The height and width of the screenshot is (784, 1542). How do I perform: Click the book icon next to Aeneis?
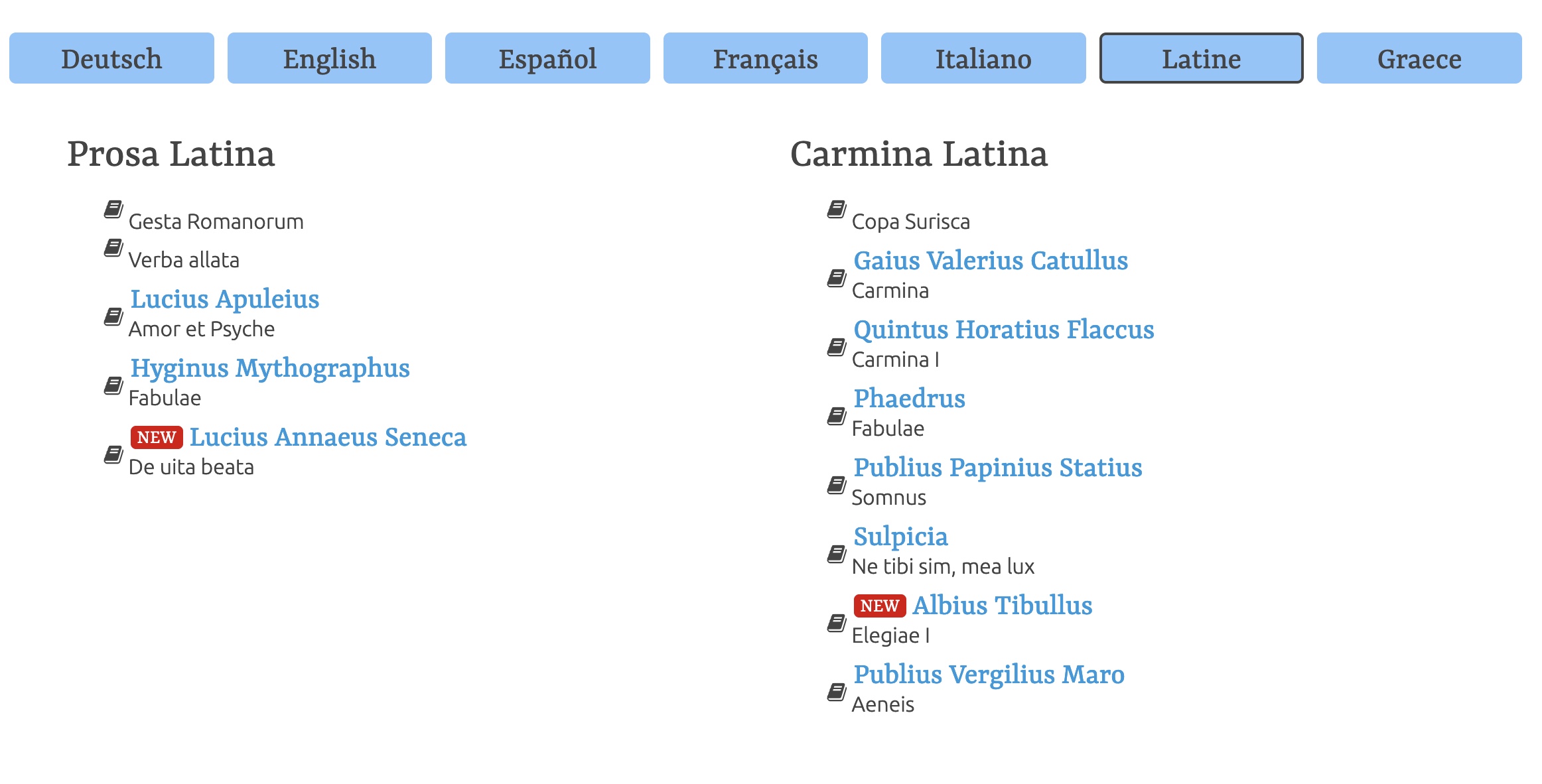pos(837,692)
